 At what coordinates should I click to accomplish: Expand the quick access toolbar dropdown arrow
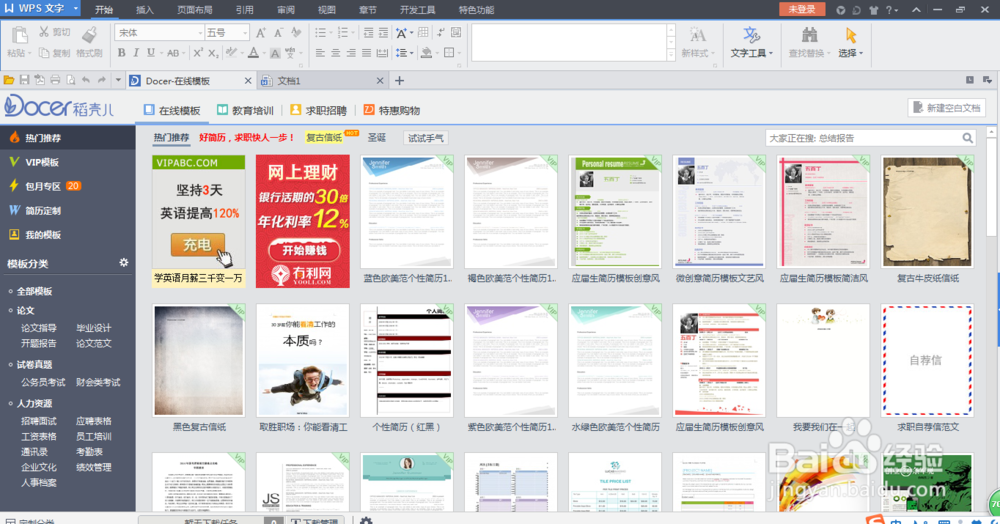[x=117, y=80]
